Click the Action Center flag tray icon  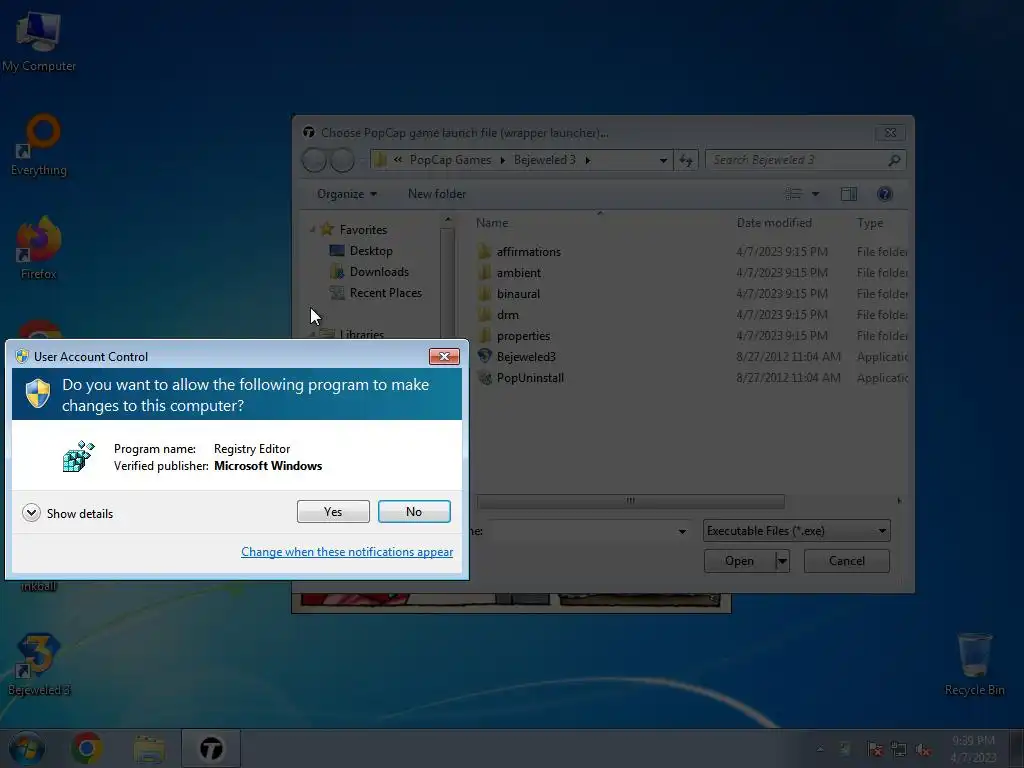click(x=874, y=750)
